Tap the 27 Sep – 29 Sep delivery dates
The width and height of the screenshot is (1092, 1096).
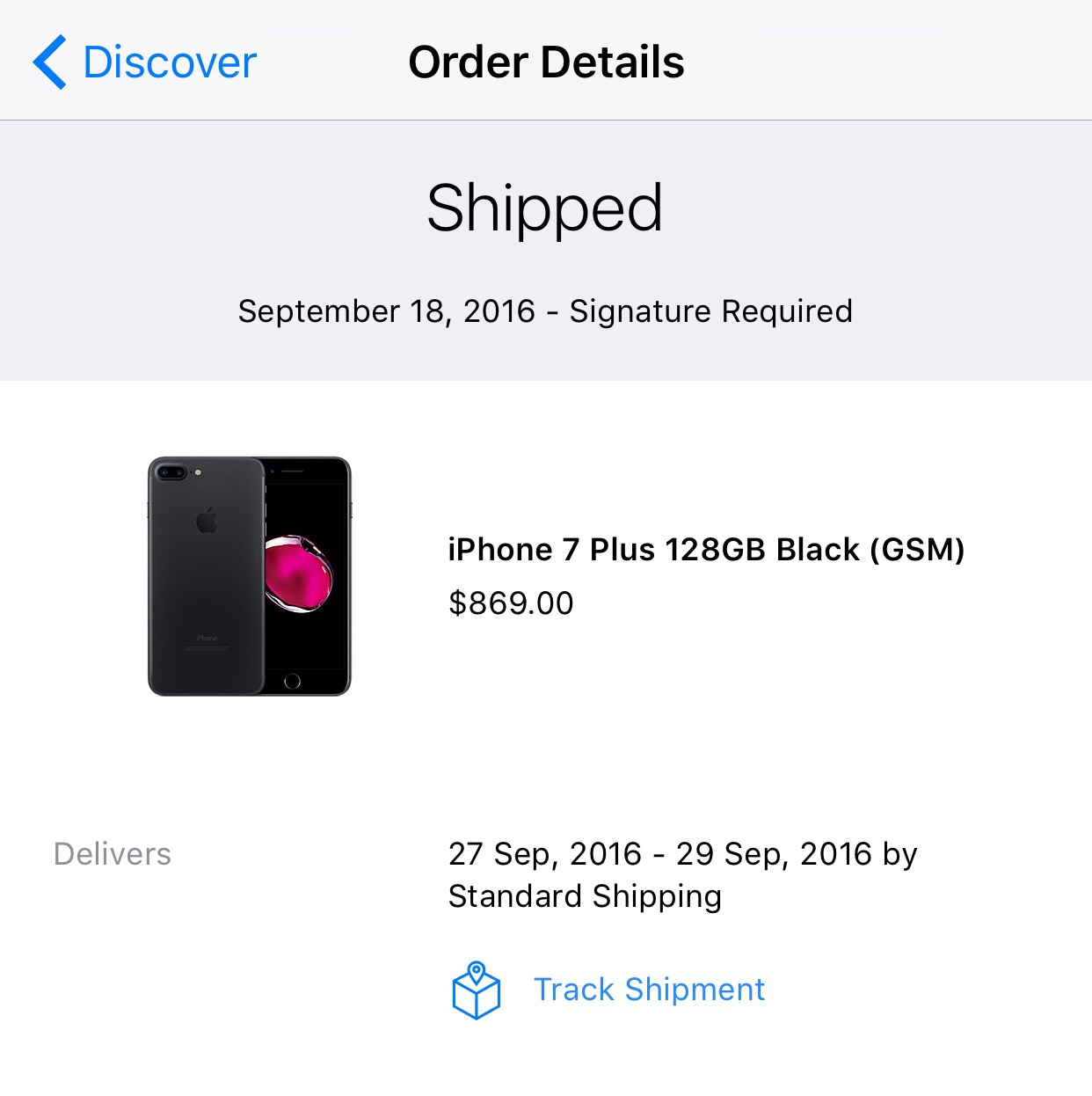pyautogui.click(x=664, y=854)
